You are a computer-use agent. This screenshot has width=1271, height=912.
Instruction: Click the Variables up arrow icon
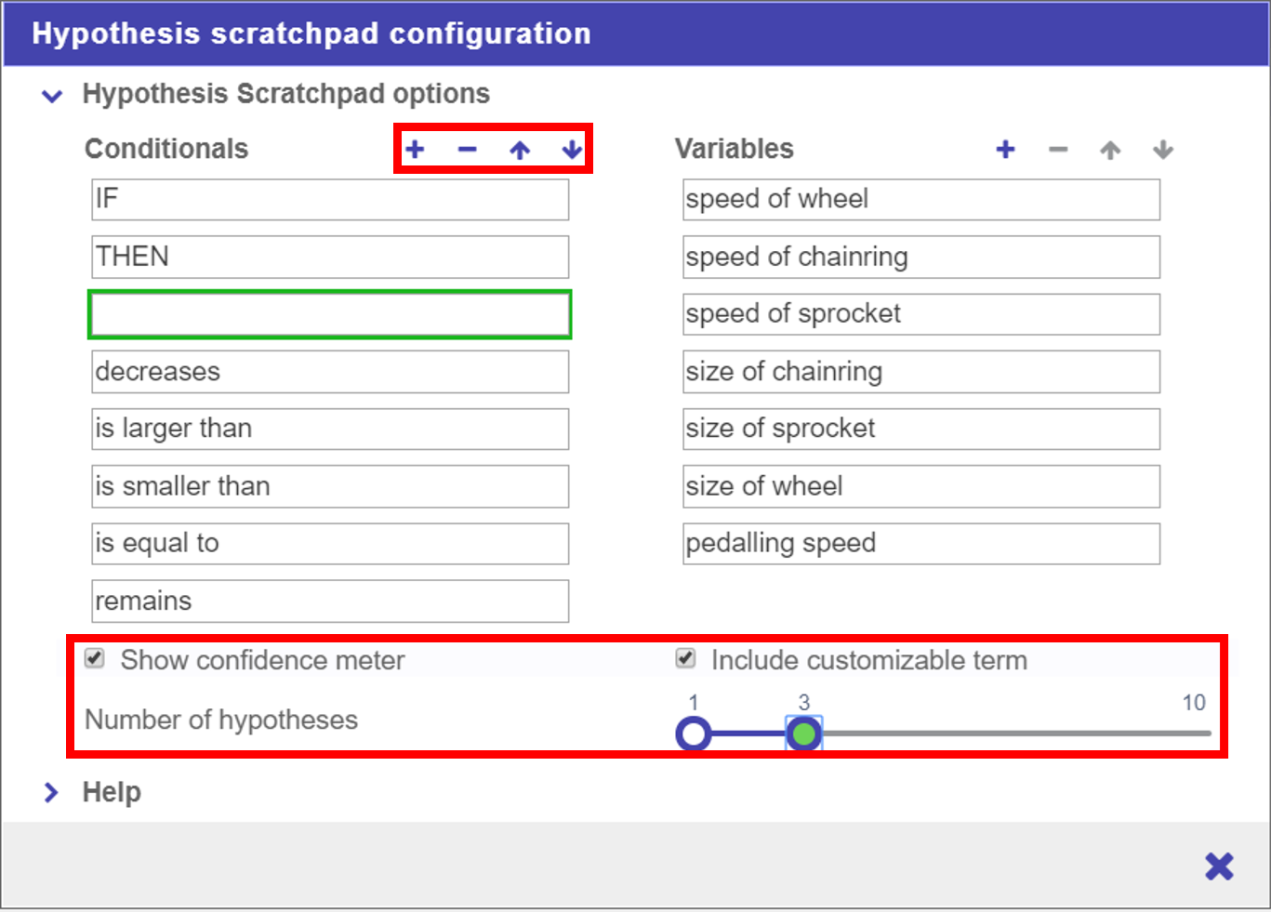[1110, 150]
